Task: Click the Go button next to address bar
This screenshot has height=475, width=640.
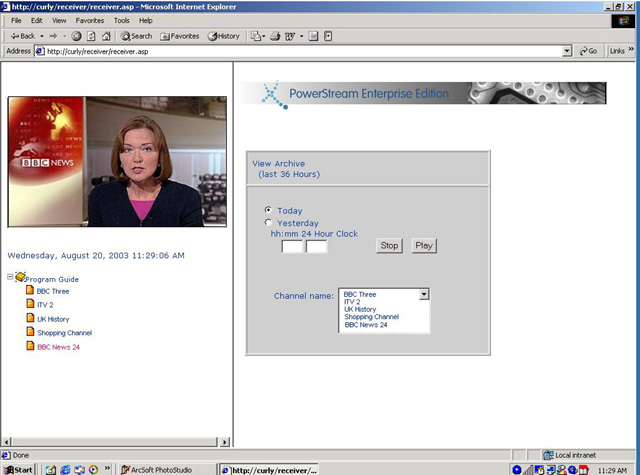Action: pyautogui.click(x=588, y=51)
